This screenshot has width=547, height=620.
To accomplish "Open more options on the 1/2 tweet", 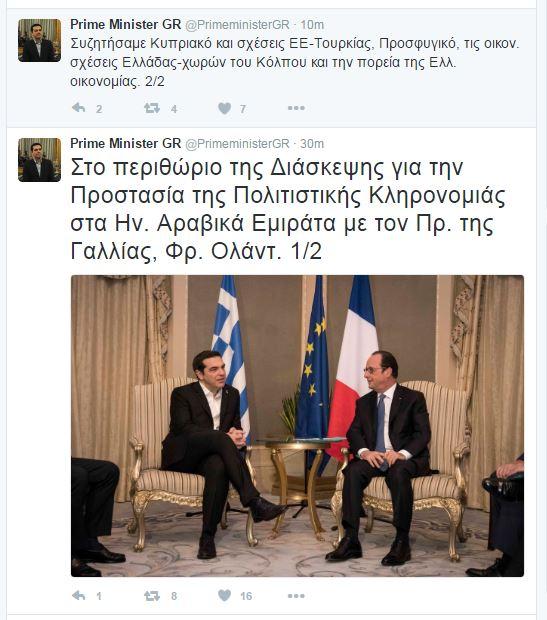I will (296, 595).
